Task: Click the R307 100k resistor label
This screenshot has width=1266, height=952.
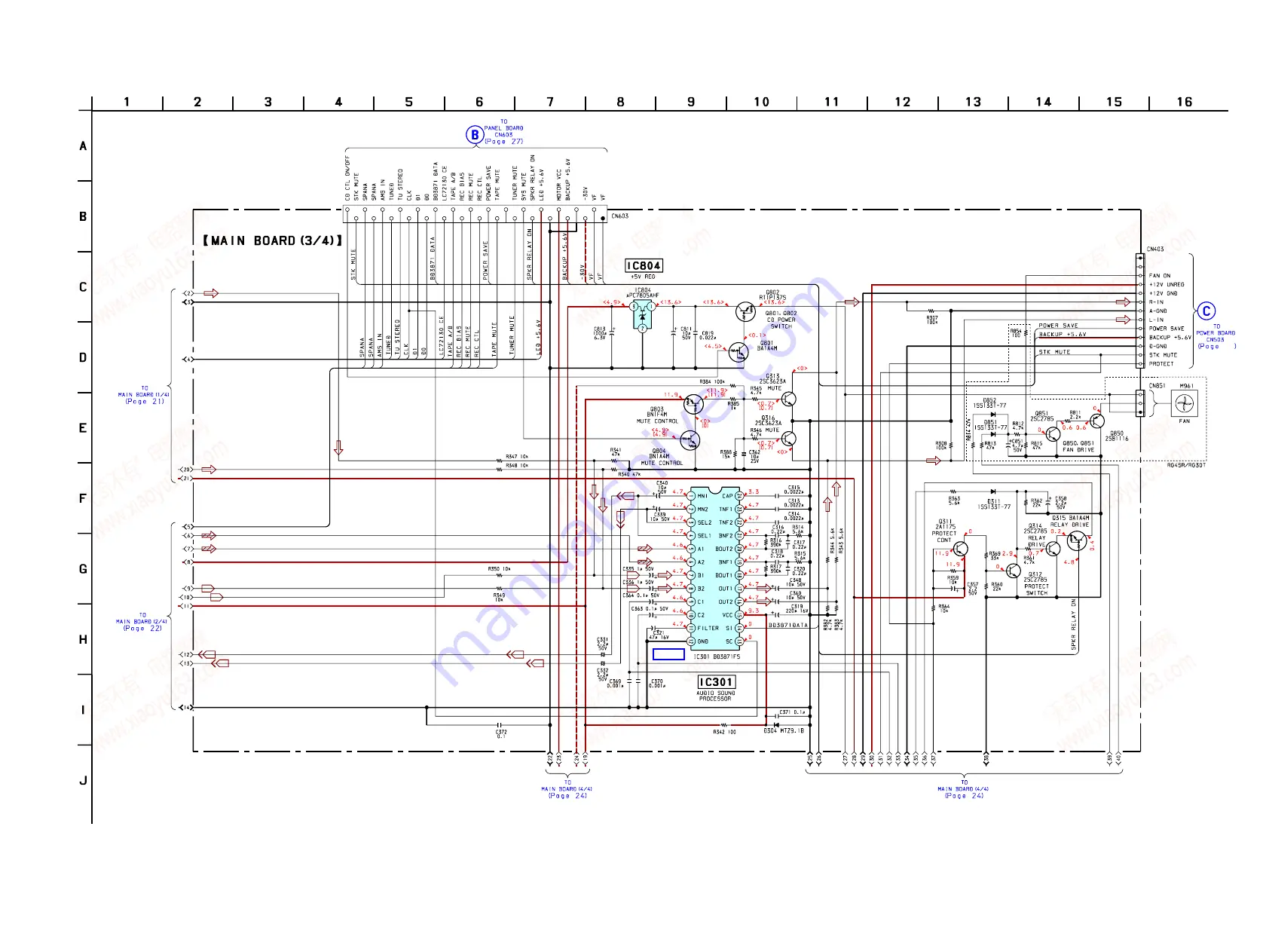Action: 932,320
